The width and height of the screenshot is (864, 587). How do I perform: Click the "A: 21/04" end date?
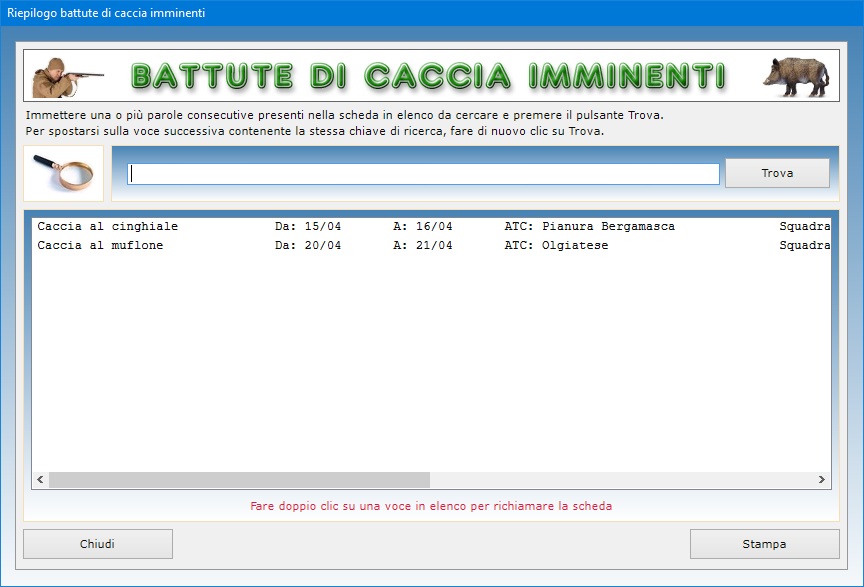click(x=423, y=245)
